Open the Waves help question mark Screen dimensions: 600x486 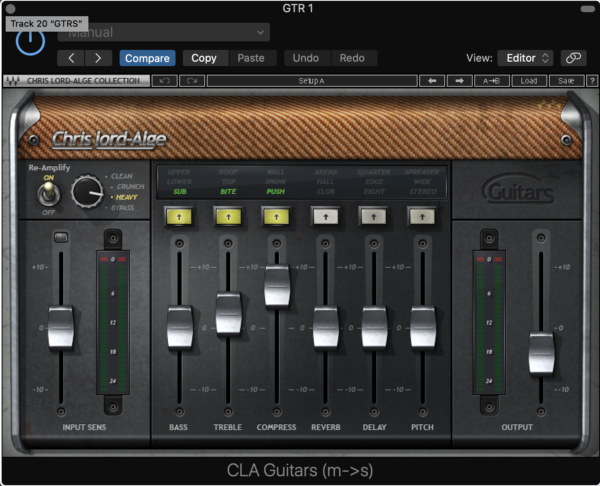[592, 81]
